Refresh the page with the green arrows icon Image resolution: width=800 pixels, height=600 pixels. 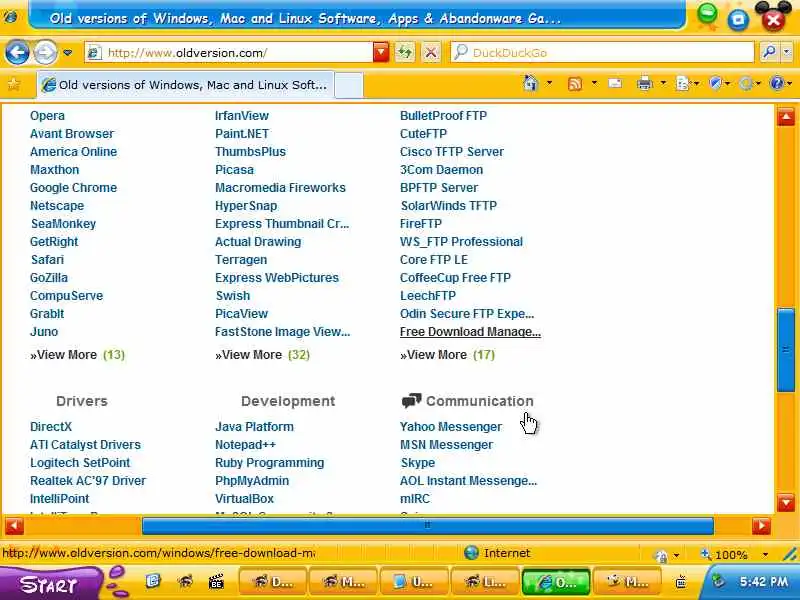pos(405,53)
